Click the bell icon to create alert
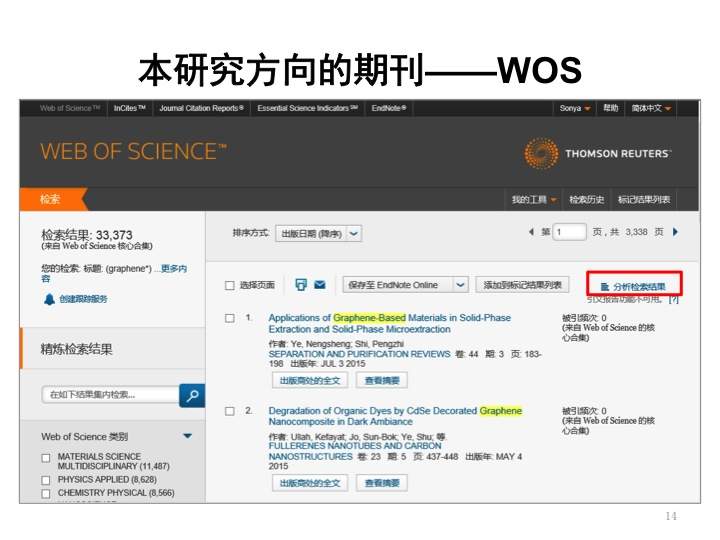Image resolution: width=720 pixels, height=540 pixels. coord(49,299)
